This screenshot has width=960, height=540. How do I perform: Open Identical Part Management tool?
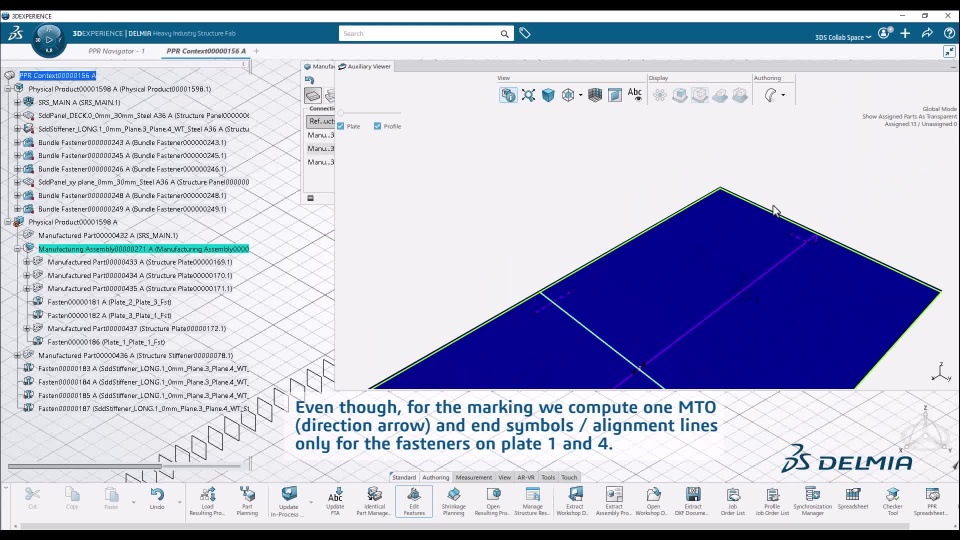click(x=374, y=501)
